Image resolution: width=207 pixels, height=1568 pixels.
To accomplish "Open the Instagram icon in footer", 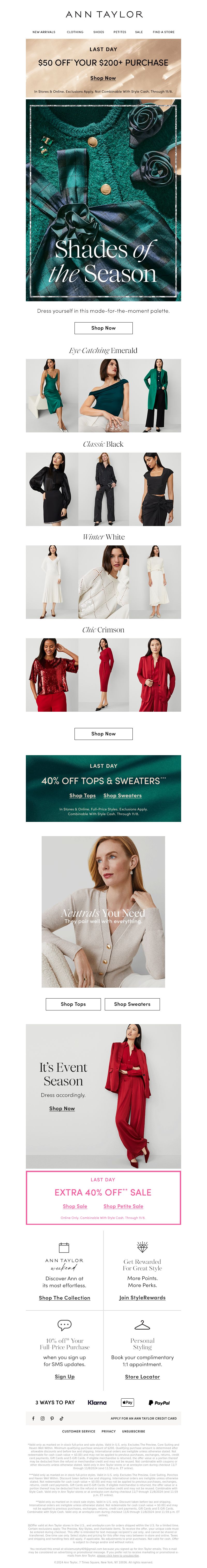I will pos(43,1418).
